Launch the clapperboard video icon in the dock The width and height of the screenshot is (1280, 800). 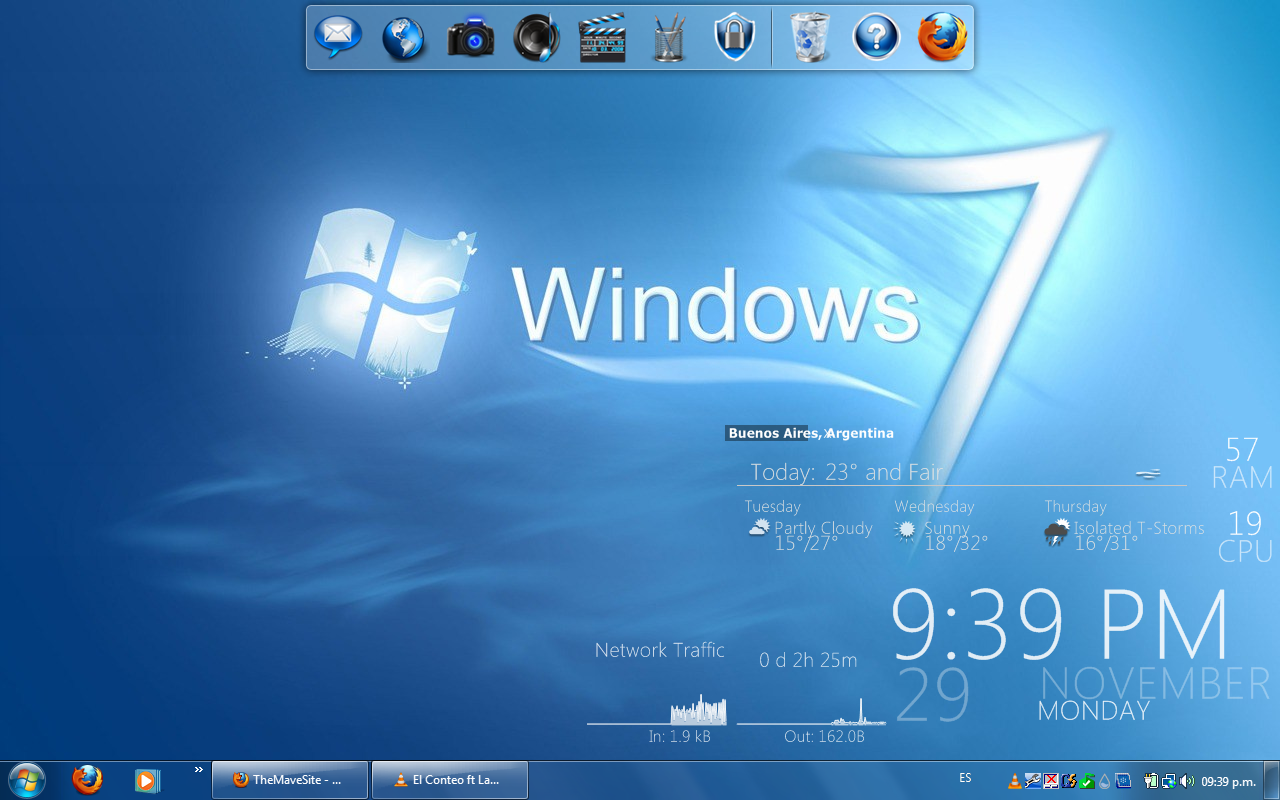pyautogui.click(x=602, y=38)
